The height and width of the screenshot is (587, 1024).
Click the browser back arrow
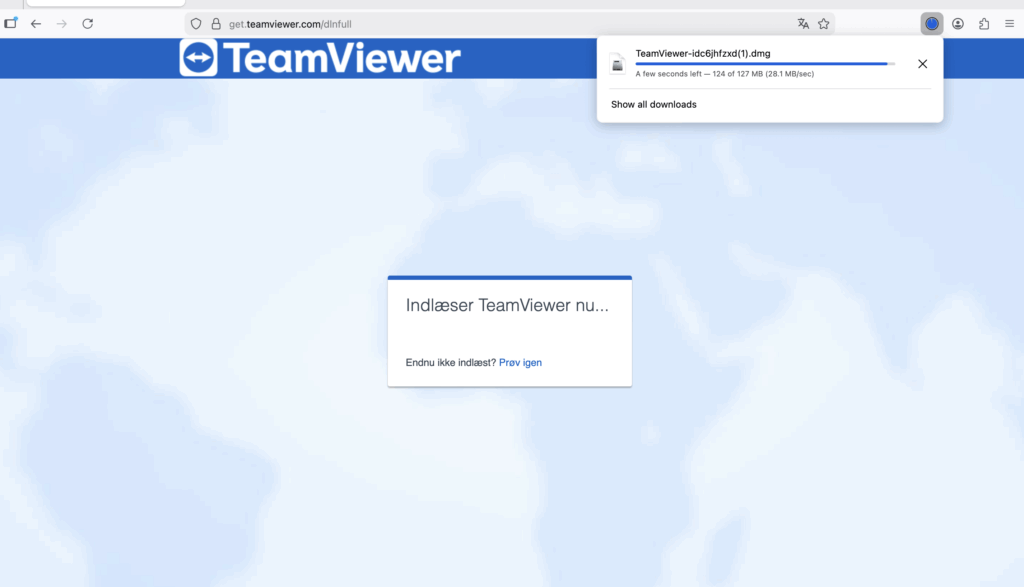coord(36,23)
